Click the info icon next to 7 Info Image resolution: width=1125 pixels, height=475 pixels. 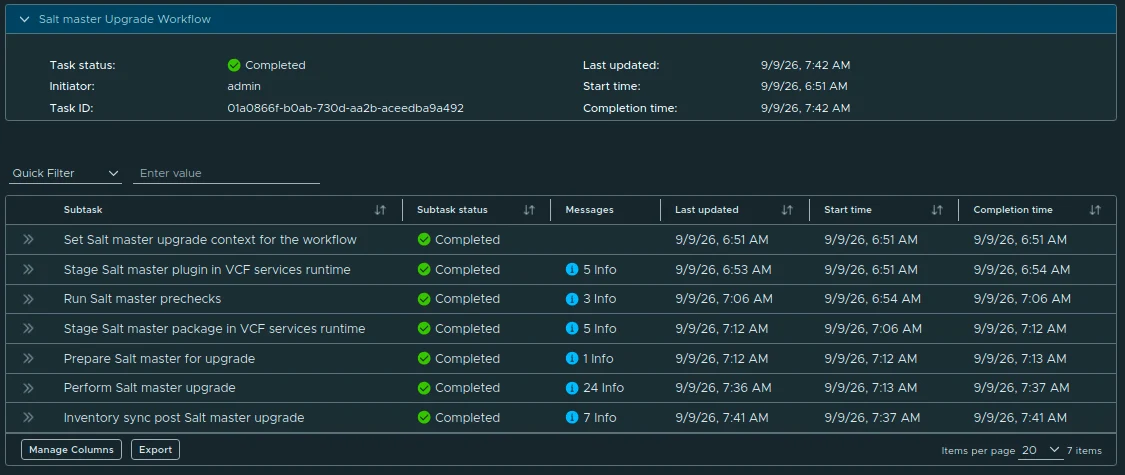(x=572, y=418)
